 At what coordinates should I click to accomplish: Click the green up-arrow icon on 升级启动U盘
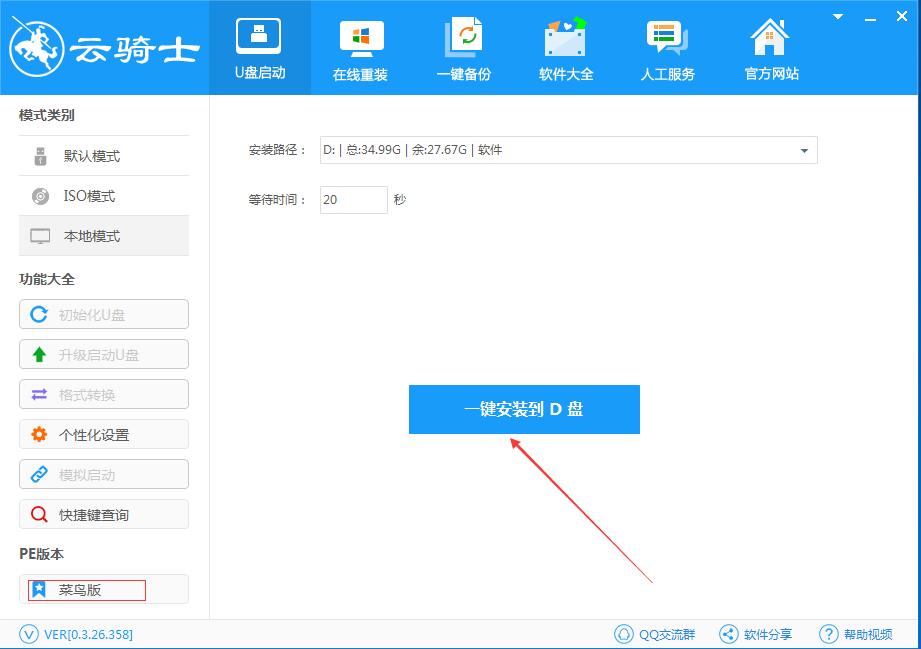click(39, 354)
